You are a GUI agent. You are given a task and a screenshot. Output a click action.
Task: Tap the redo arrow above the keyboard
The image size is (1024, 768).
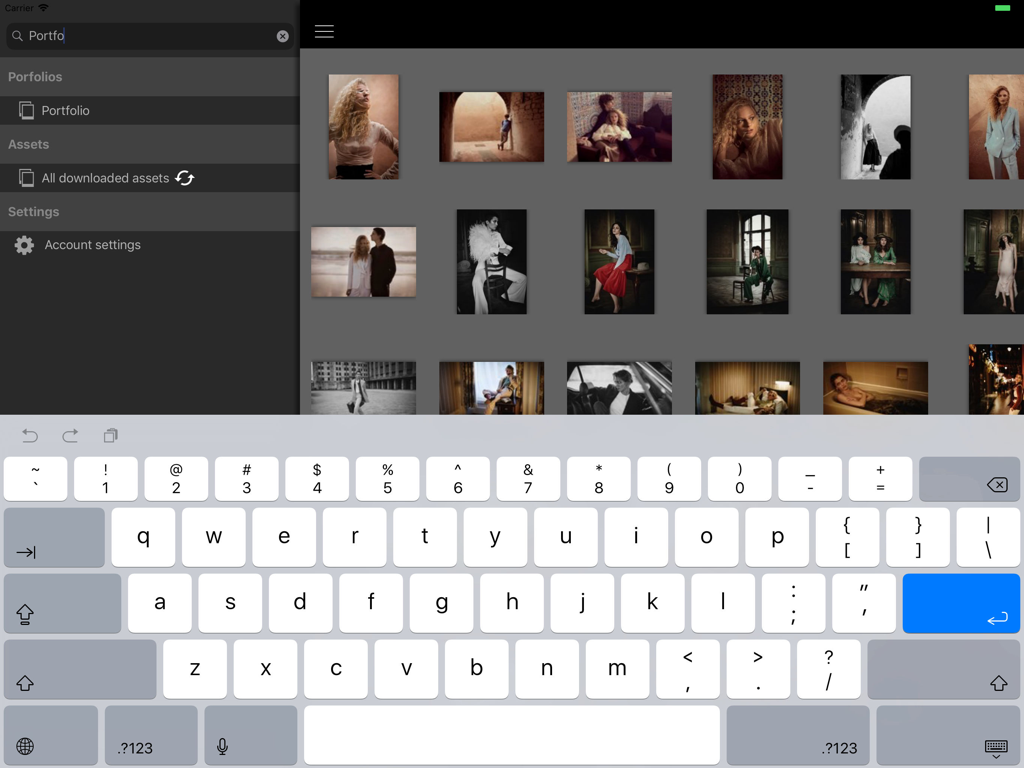(70, 435)
